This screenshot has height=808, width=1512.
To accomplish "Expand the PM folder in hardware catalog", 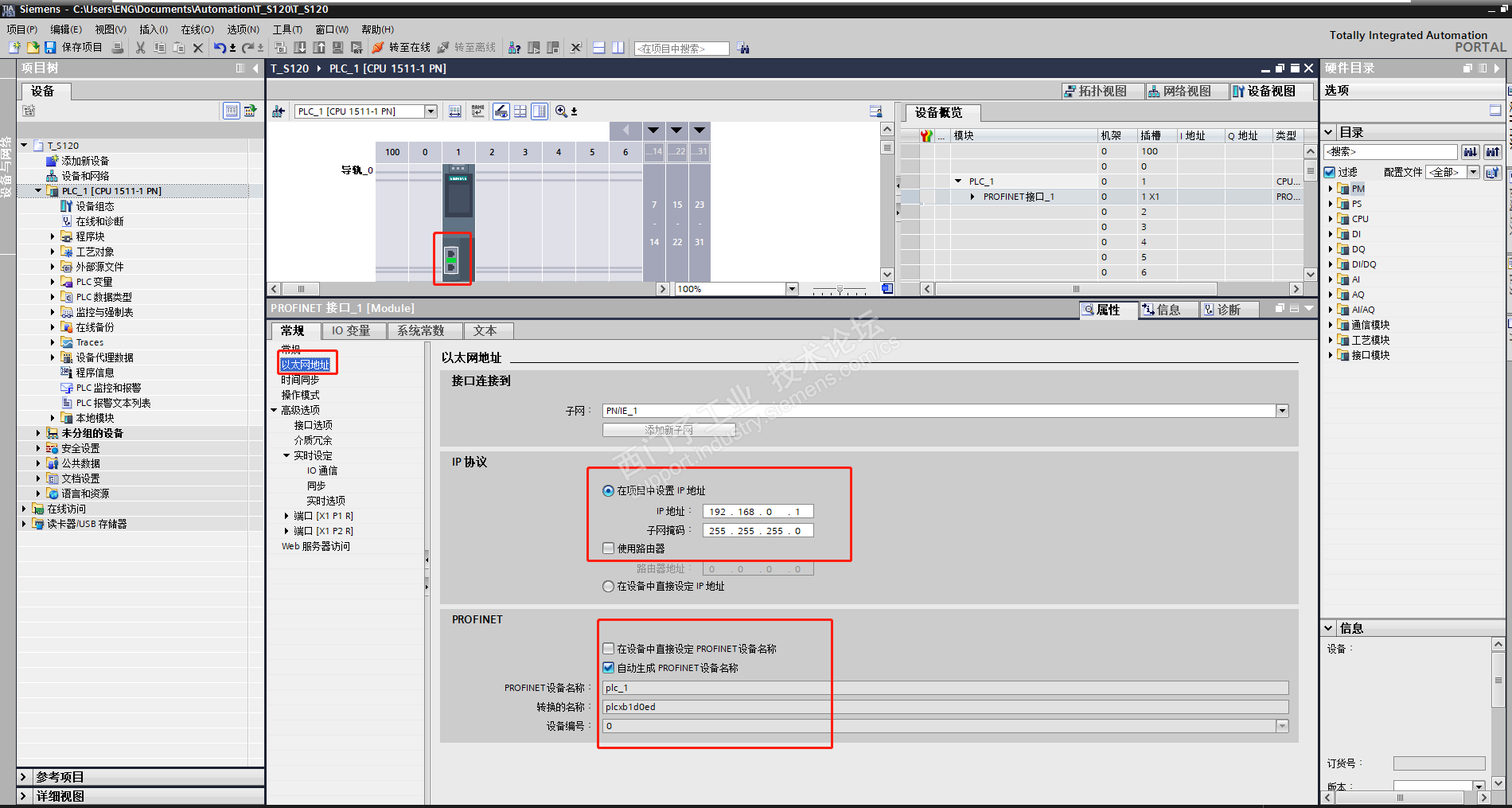I will [1330, 189].
